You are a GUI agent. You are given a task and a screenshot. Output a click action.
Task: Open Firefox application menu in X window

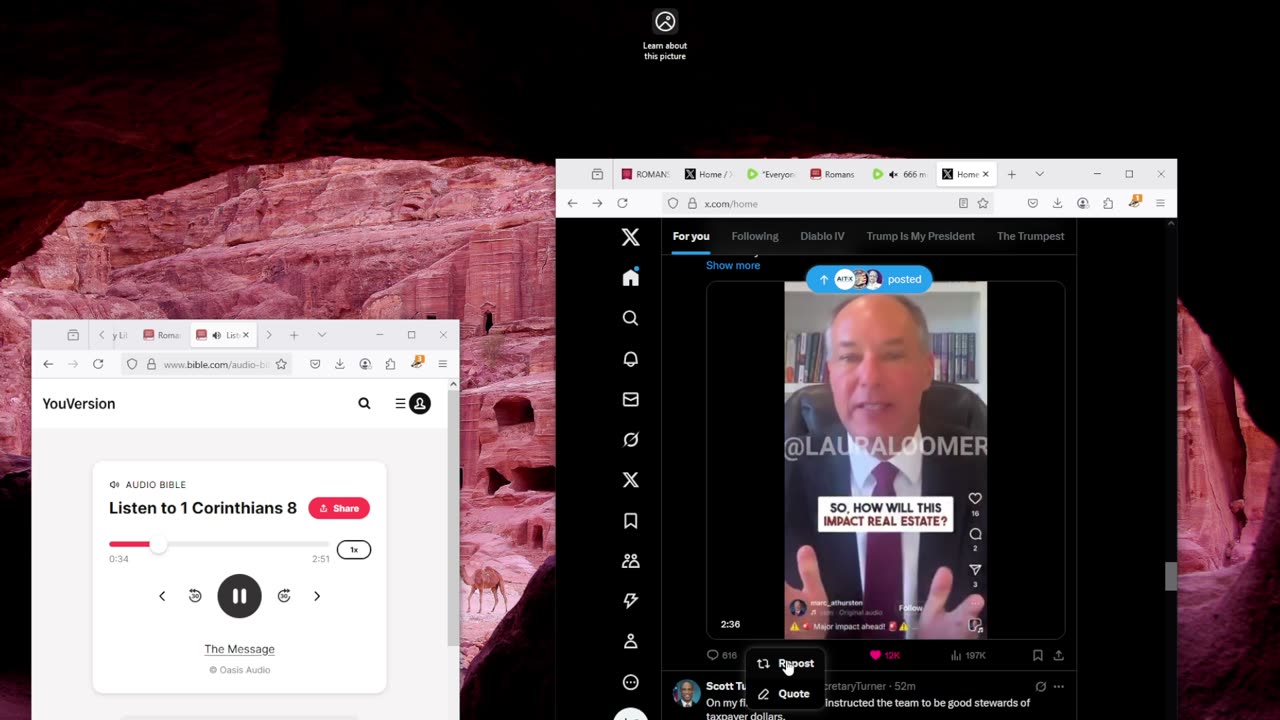pyautogui.click(x=1160, y=203)
